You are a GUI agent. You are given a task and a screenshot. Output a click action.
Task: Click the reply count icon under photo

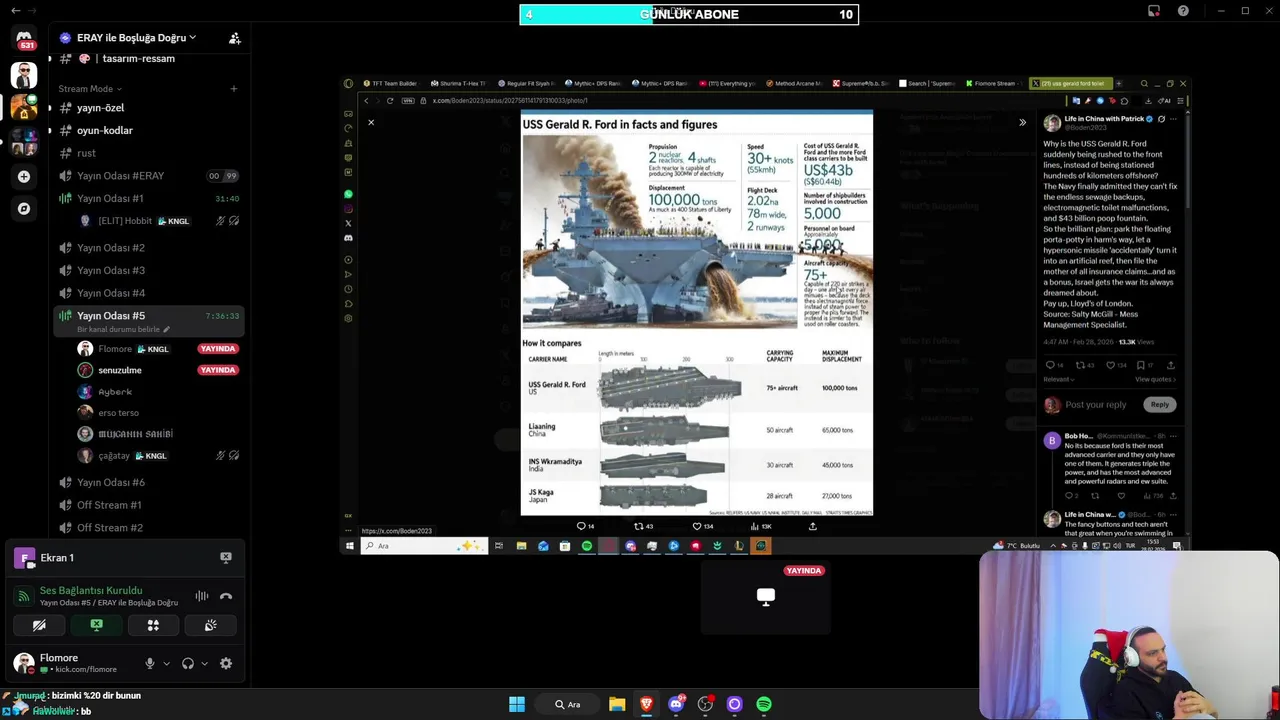tap(581, 526)
